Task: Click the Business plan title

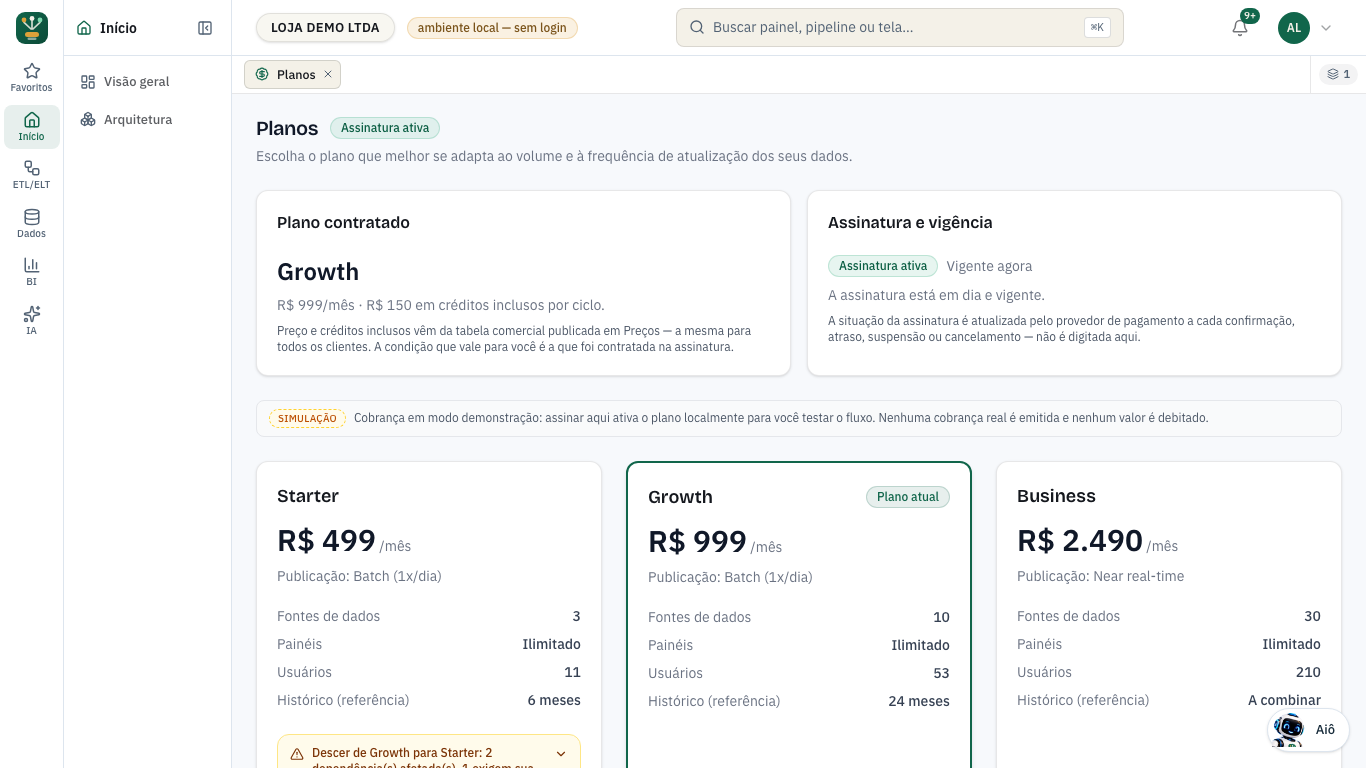Action: (x=1056, y=496)
